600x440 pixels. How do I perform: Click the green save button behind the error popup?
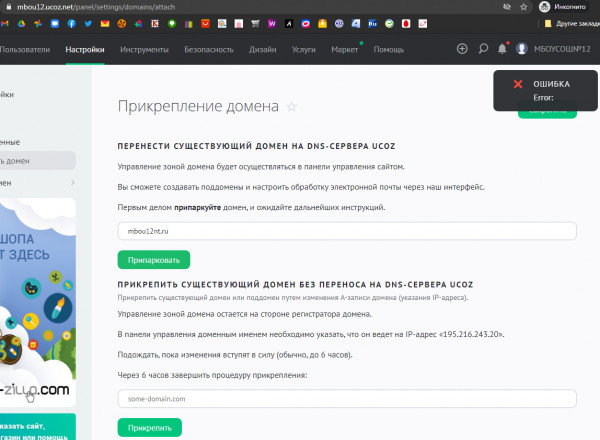click(x=547, y=114)
